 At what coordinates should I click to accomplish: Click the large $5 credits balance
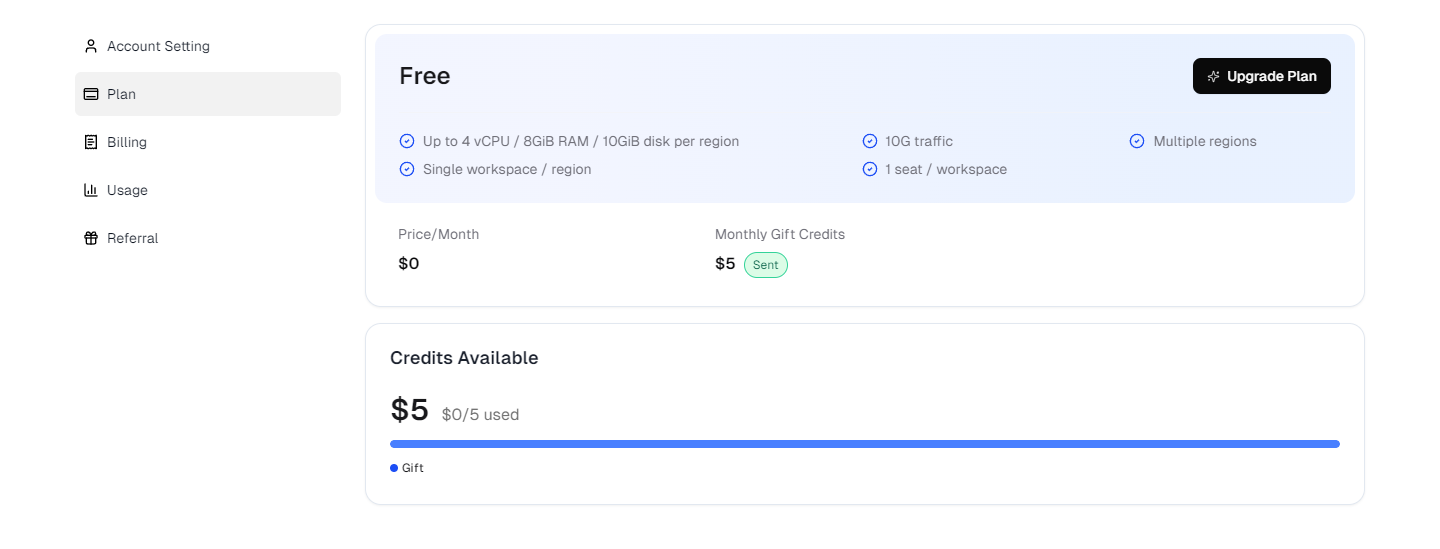coord(410,410)
